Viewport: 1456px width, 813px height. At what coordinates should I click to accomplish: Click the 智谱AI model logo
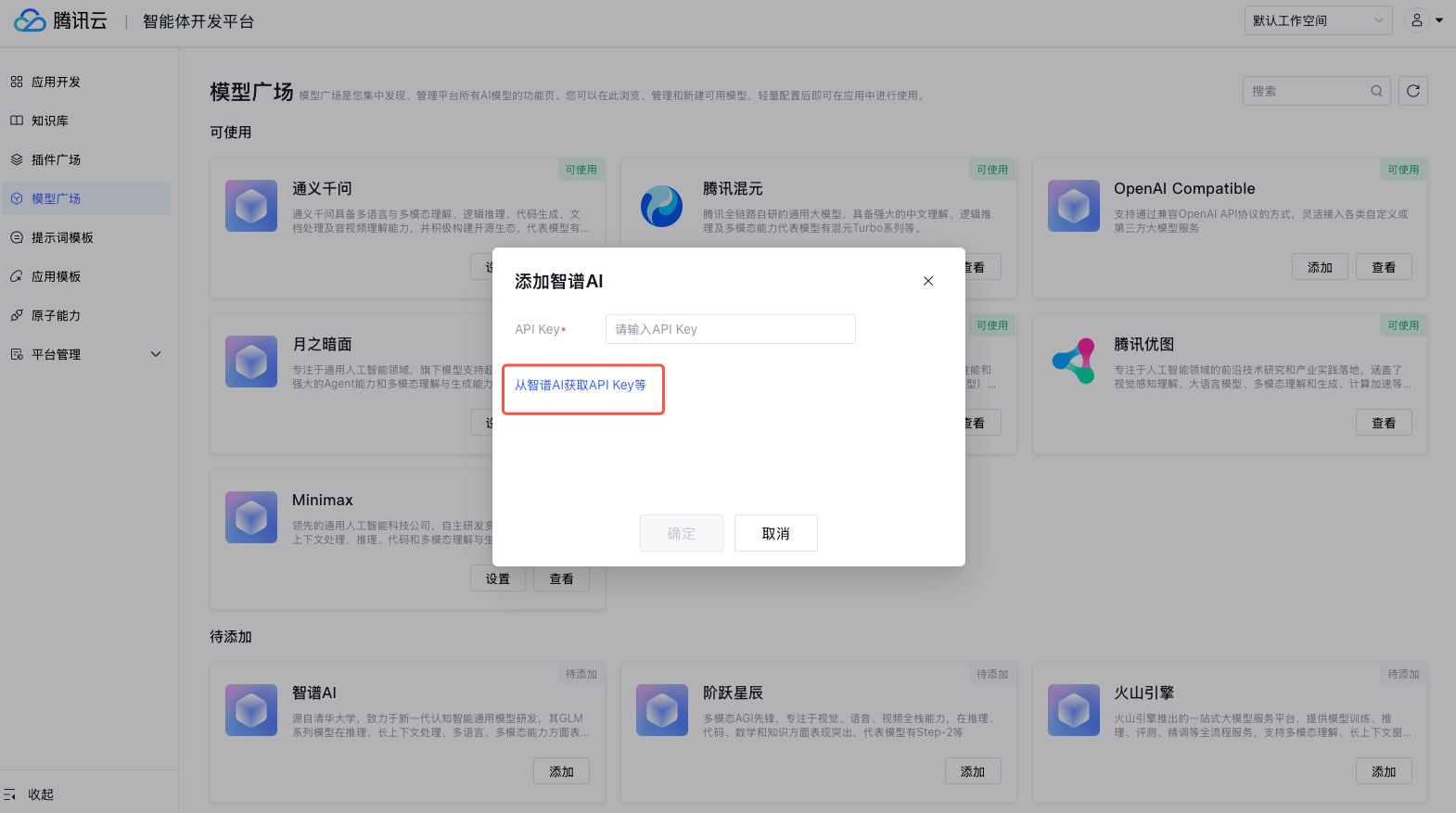tap(251, 710)
